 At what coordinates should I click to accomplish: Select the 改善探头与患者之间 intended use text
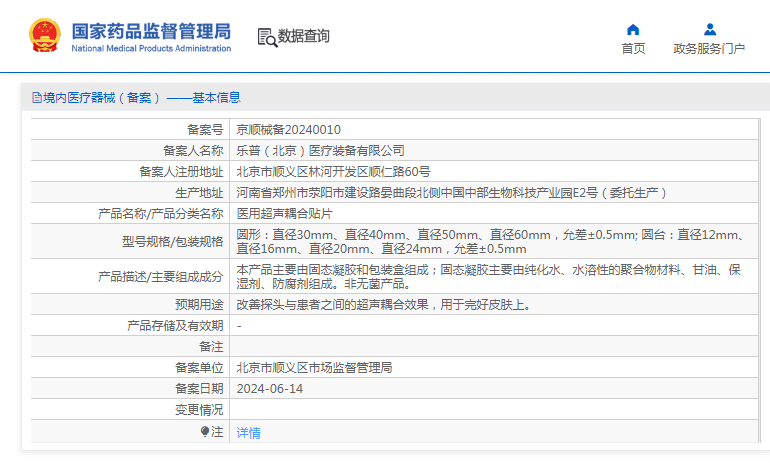click(x=385, y=305)
